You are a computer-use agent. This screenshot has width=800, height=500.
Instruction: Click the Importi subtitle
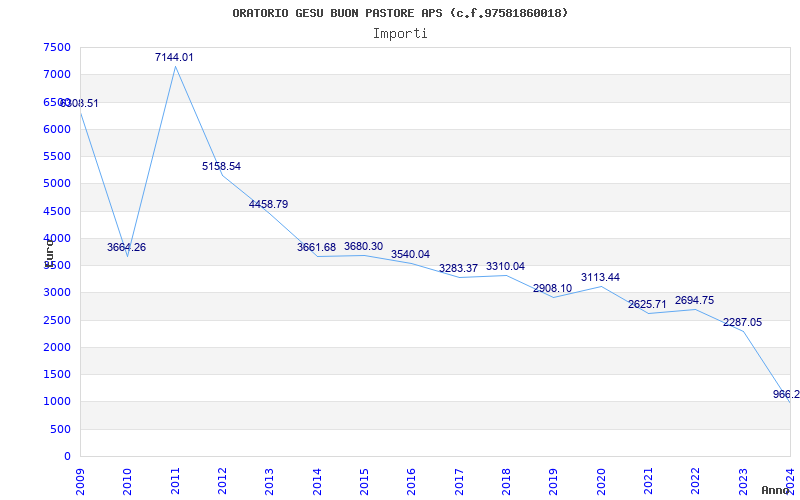(400, 34)
